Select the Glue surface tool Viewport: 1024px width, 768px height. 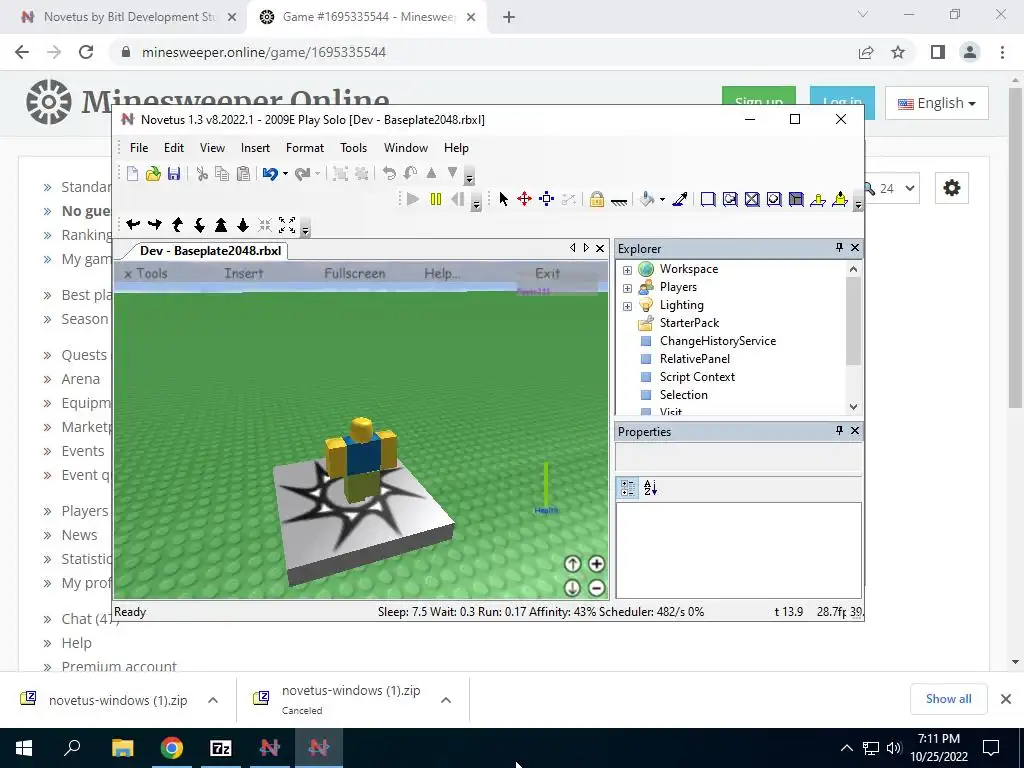click(730, 199)
